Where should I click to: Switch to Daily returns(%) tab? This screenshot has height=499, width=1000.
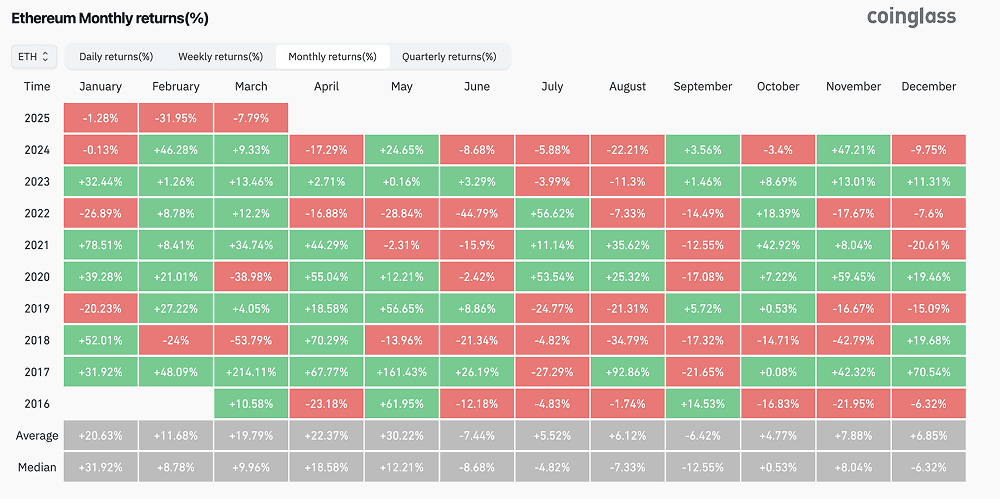click(116, 57)
